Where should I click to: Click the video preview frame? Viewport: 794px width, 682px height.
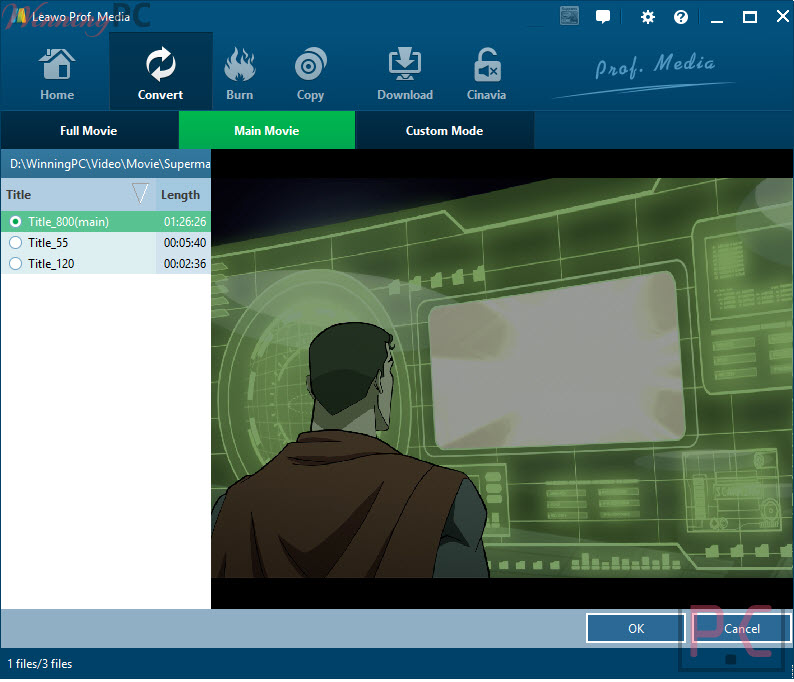(x=502, y=378)
